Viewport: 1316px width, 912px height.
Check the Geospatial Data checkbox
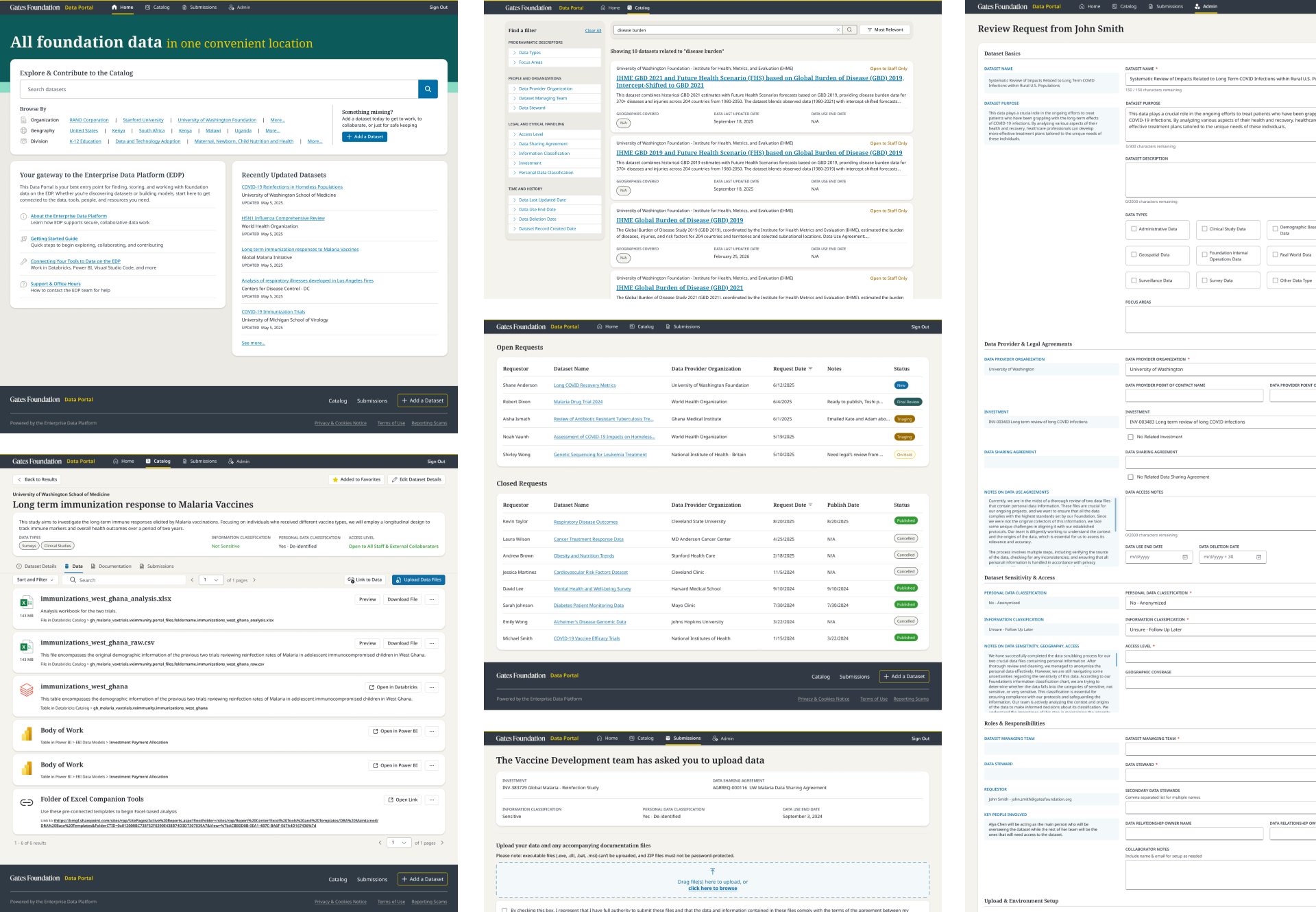[1134, 254]
